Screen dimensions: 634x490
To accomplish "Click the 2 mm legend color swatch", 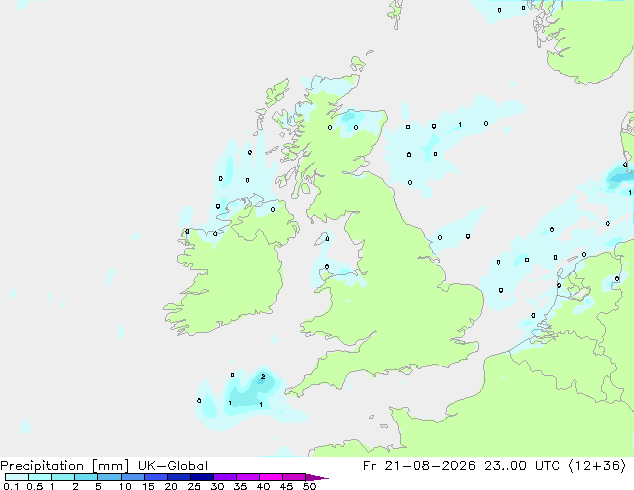I will (x=86, y=477).
